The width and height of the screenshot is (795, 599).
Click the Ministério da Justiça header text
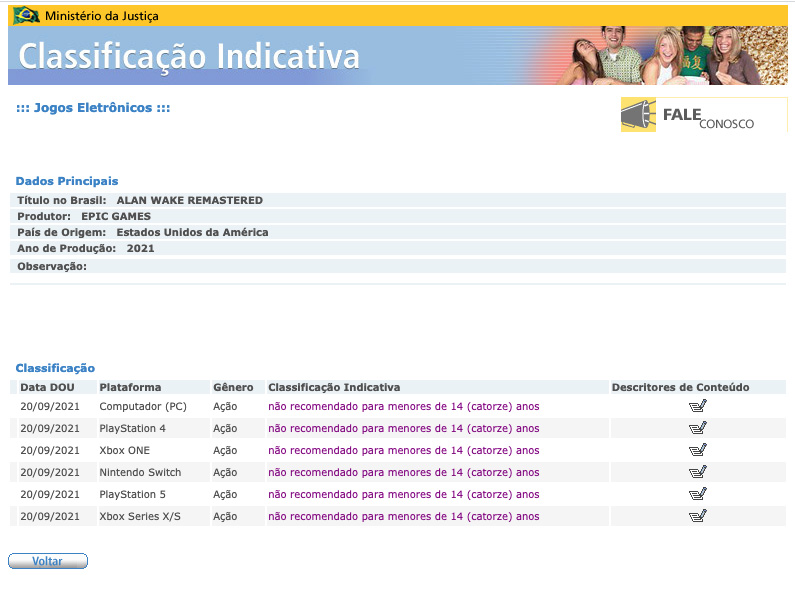pos(101,16)
